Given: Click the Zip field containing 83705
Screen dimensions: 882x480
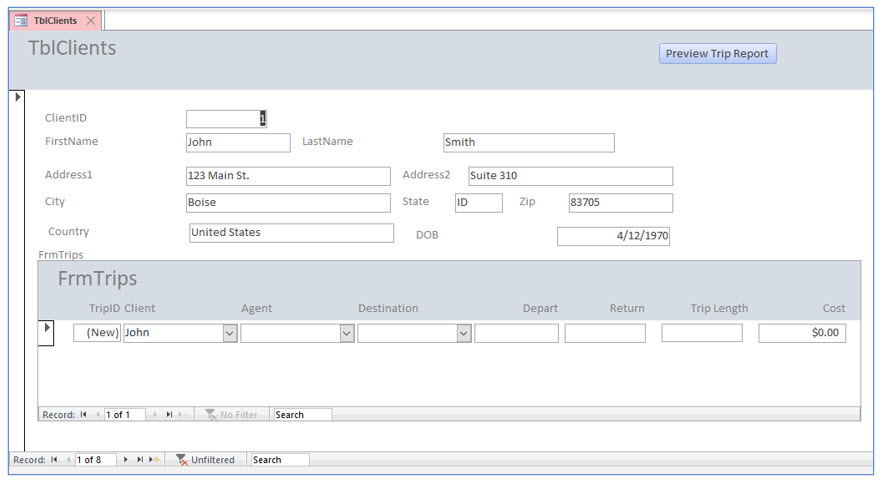Looking at the screenshot, I should tap(620, 203).
